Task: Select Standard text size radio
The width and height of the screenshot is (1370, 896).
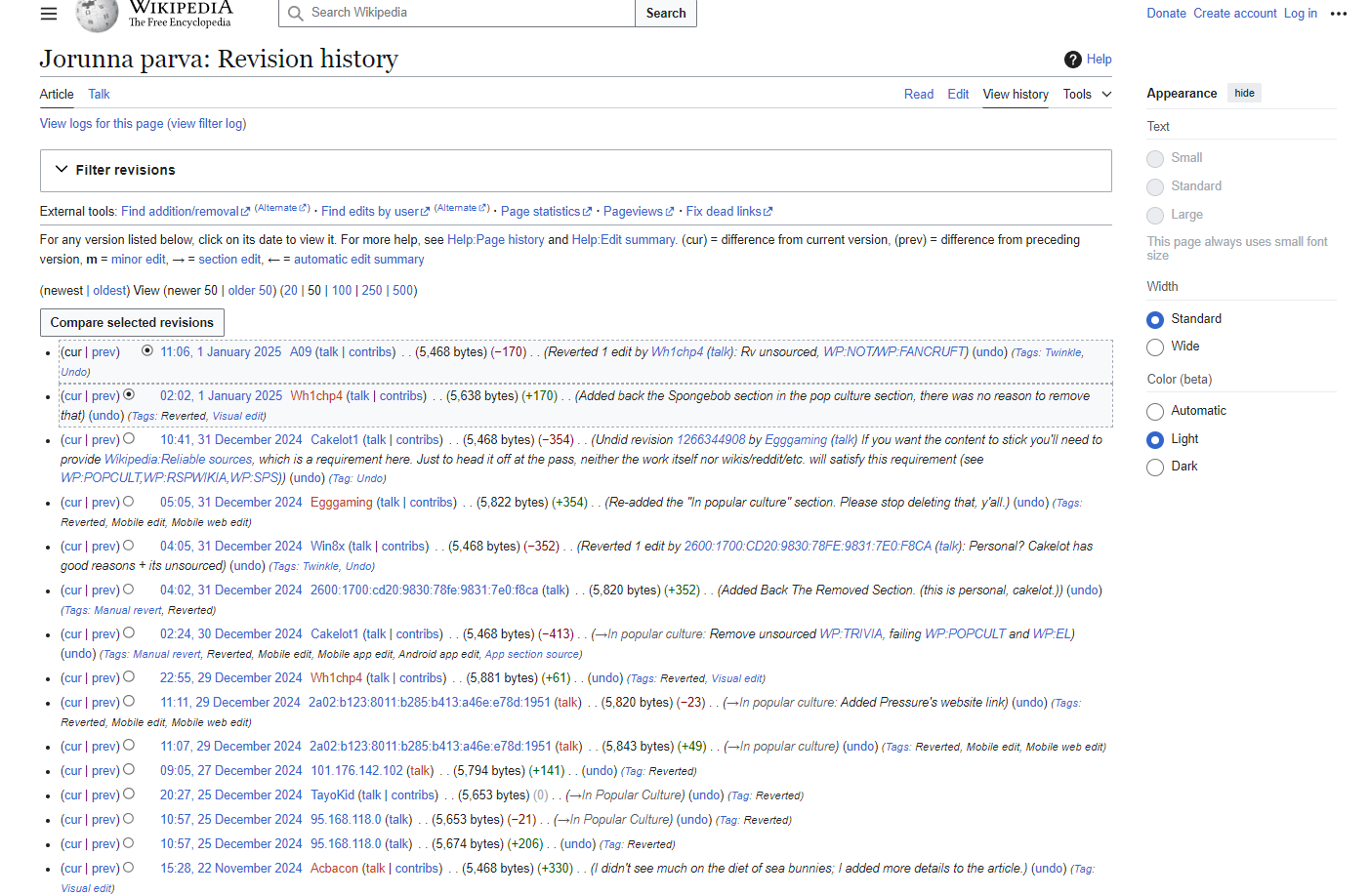Action: 1155,186
